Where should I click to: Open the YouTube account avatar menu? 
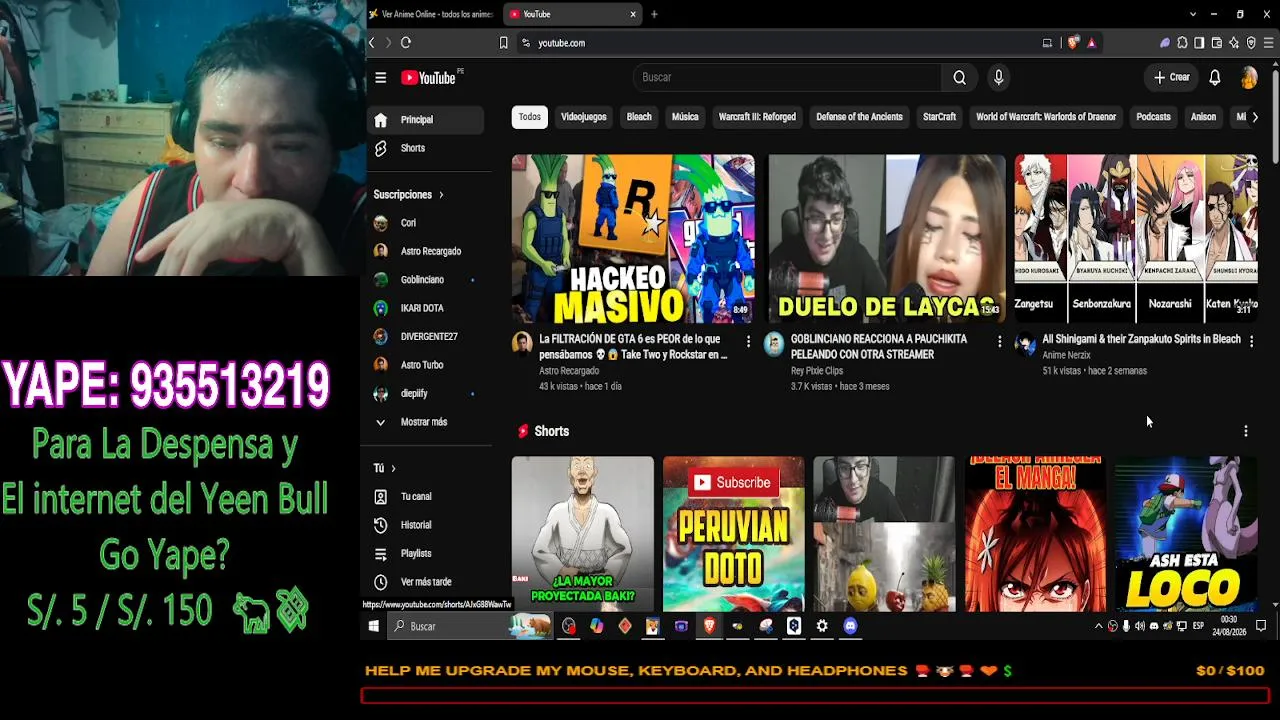click(x=1249, y=77)
